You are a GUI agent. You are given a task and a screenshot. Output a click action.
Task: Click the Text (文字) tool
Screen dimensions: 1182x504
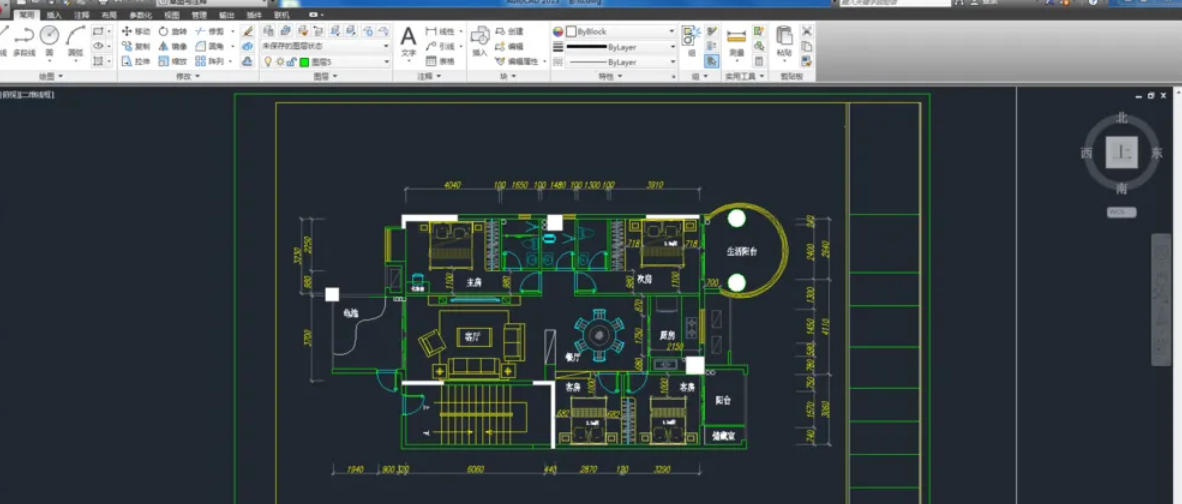point(408,40)
